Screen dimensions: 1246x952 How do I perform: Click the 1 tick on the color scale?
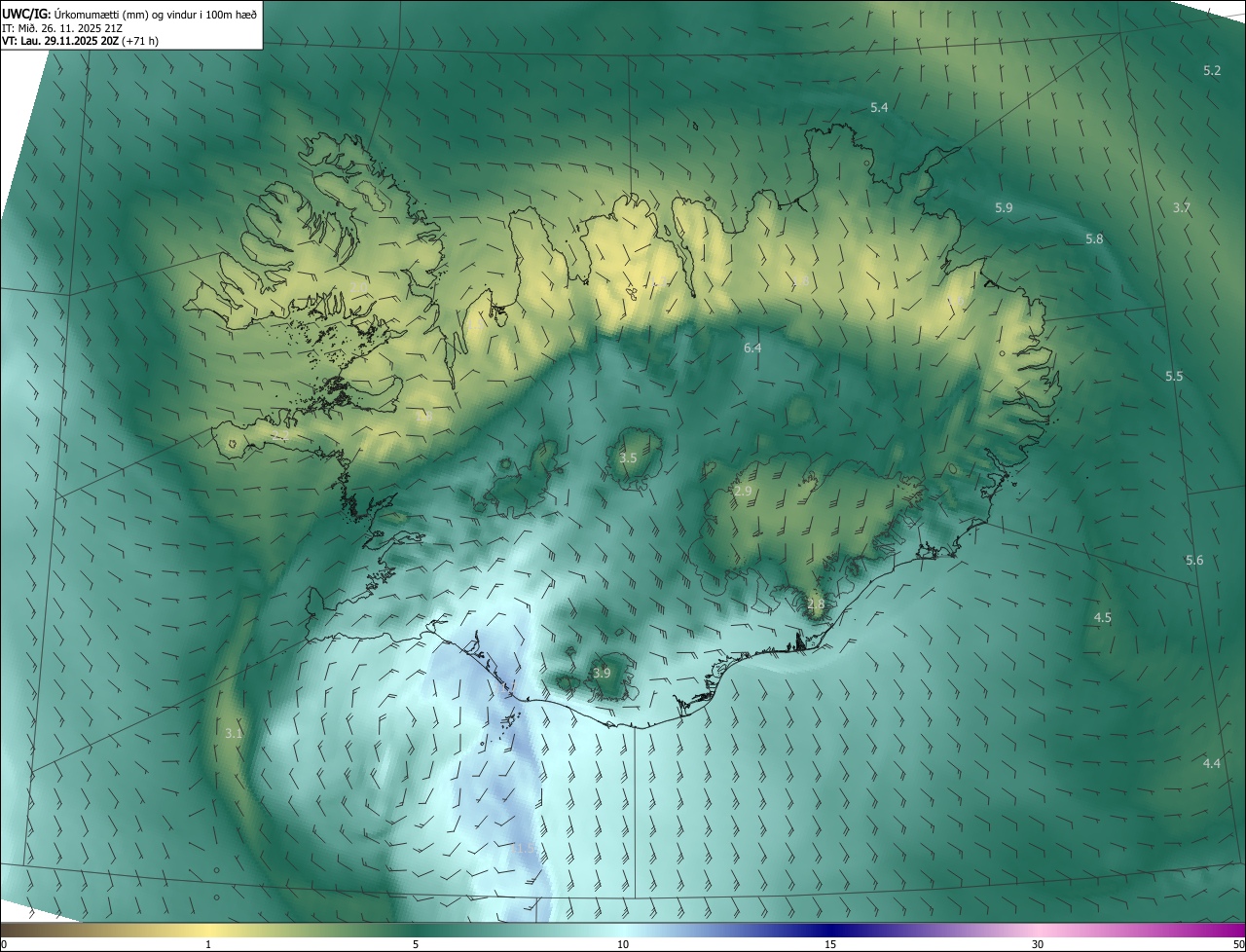click(208, 944)
